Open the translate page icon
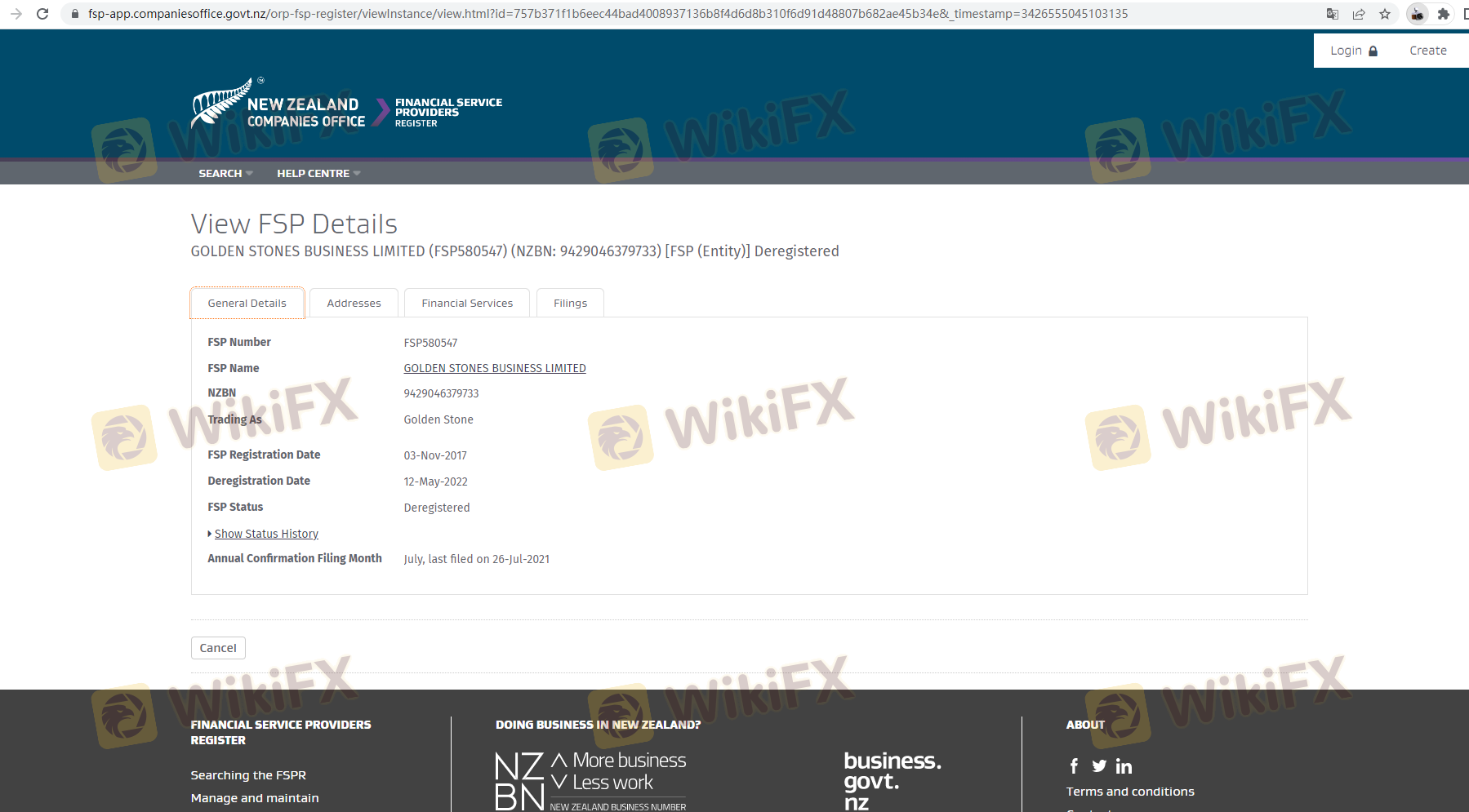The image size is (1469, 812). point(1333,14)
